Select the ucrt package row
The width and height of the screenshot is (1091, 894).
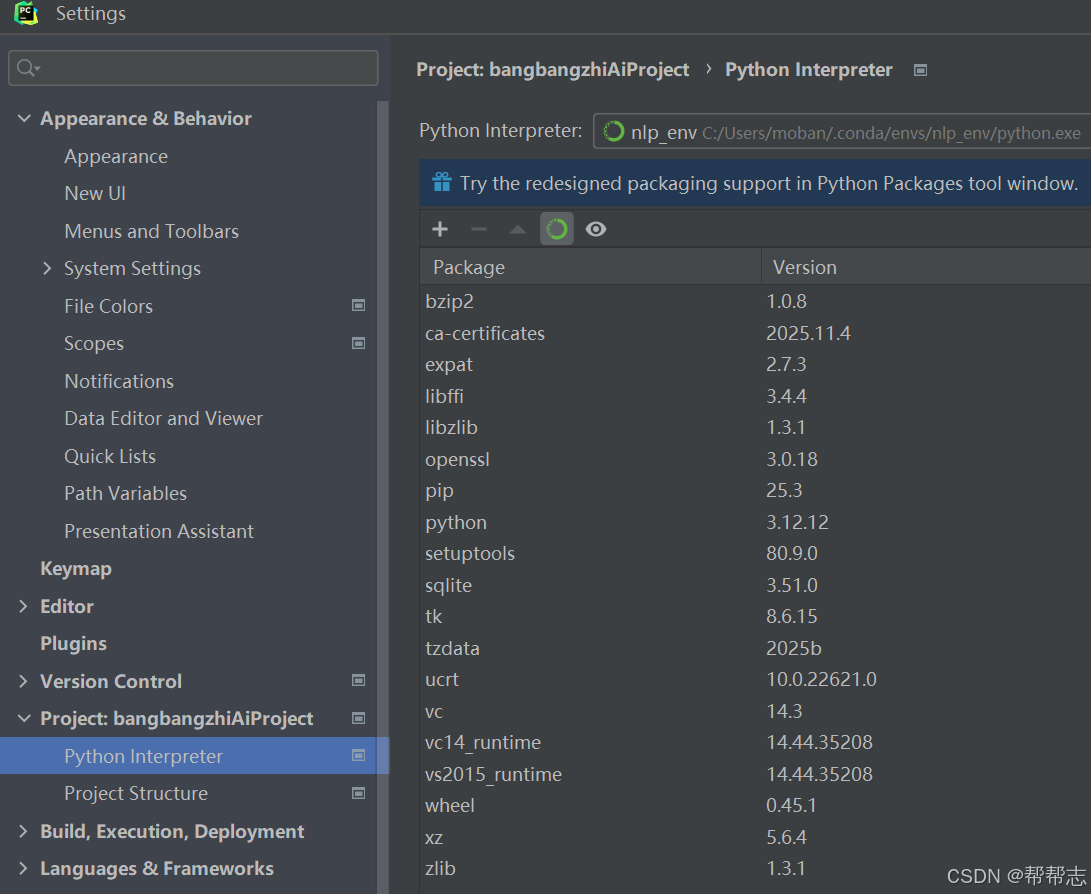[755, 679]
